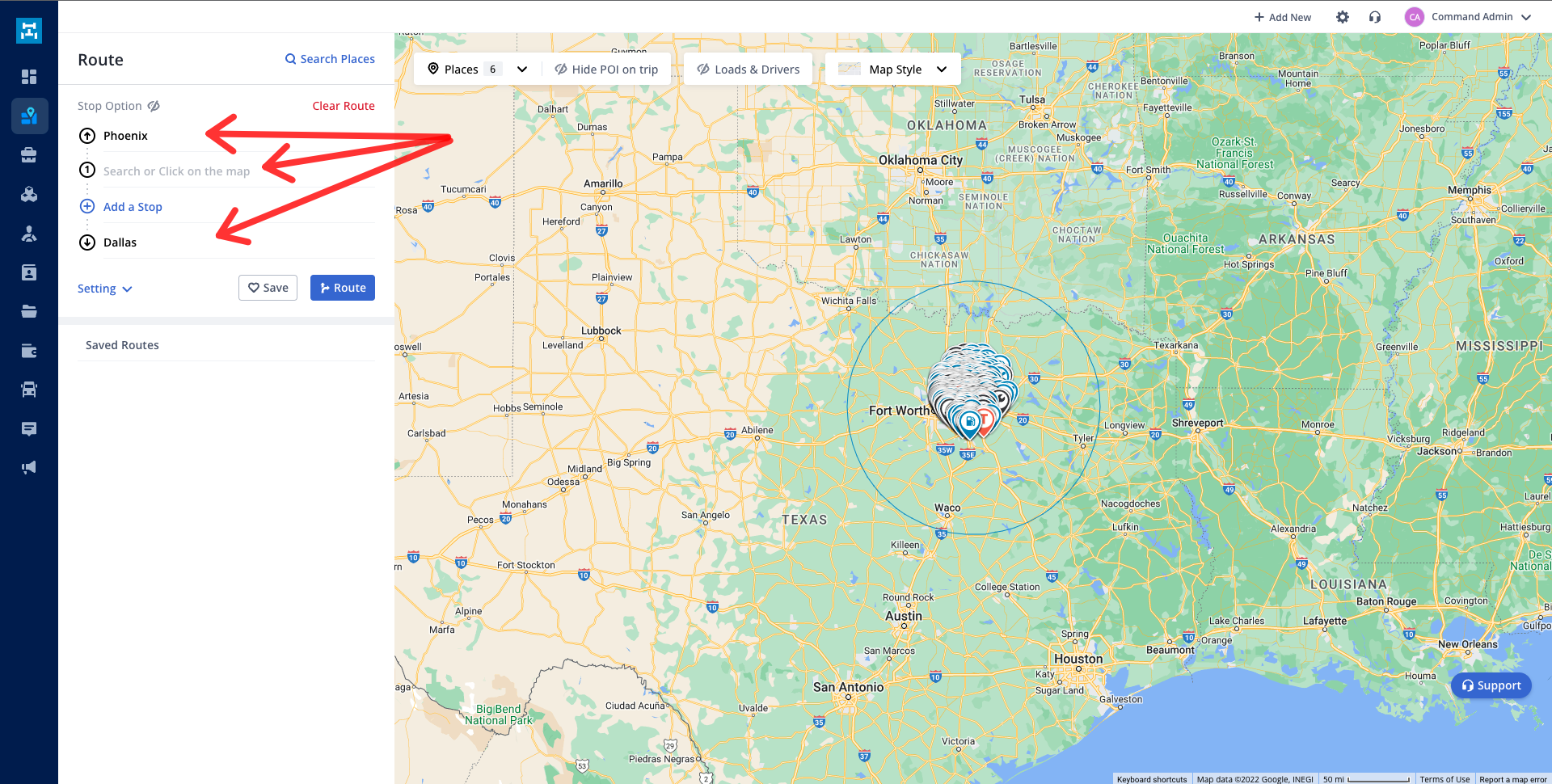Open the wallet icon in sidebar
Screen dimensions: 1552x784
point(29,351)
